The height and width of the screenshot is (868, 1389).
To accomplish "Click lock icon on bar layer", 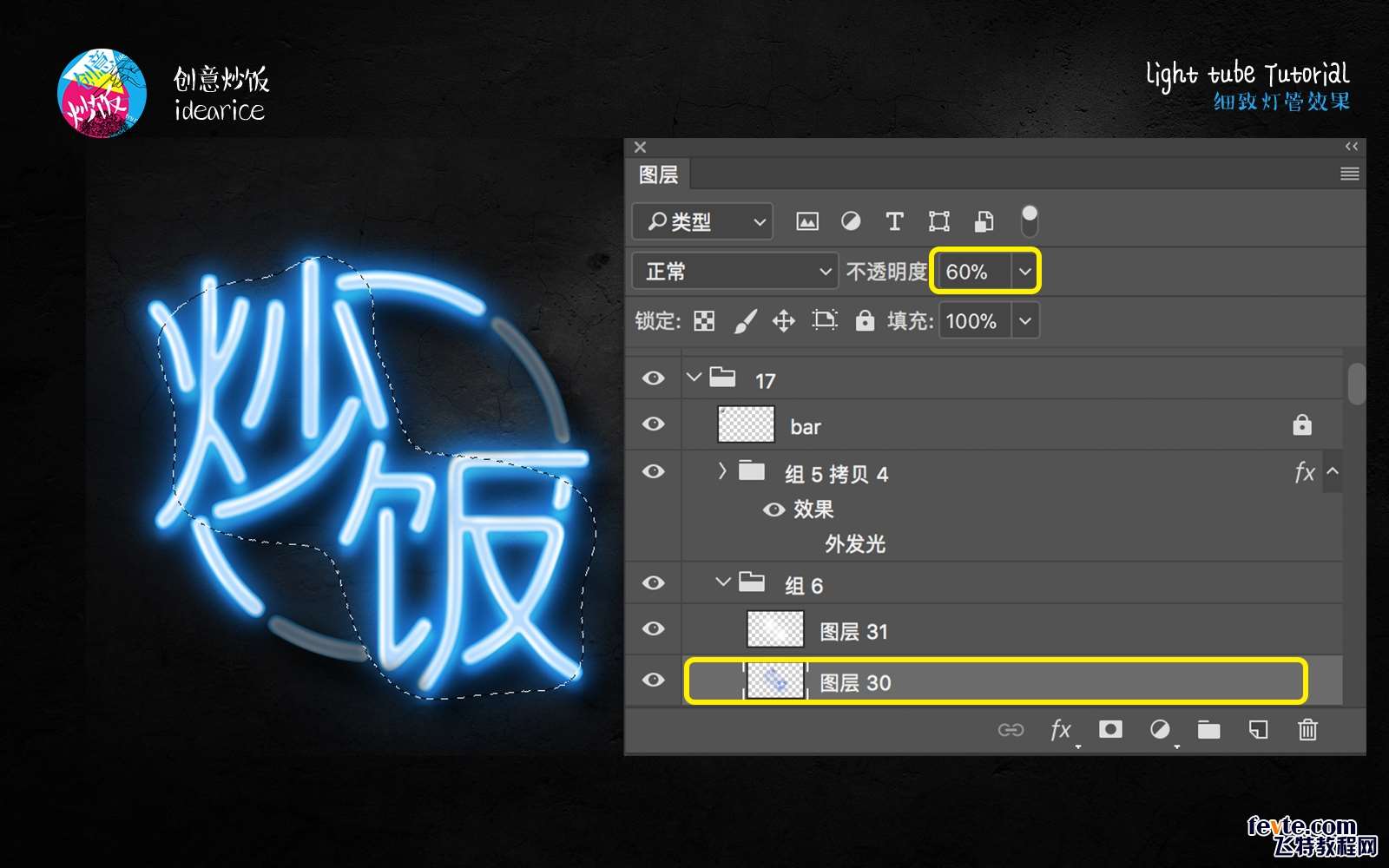I will click(1302, 425).
